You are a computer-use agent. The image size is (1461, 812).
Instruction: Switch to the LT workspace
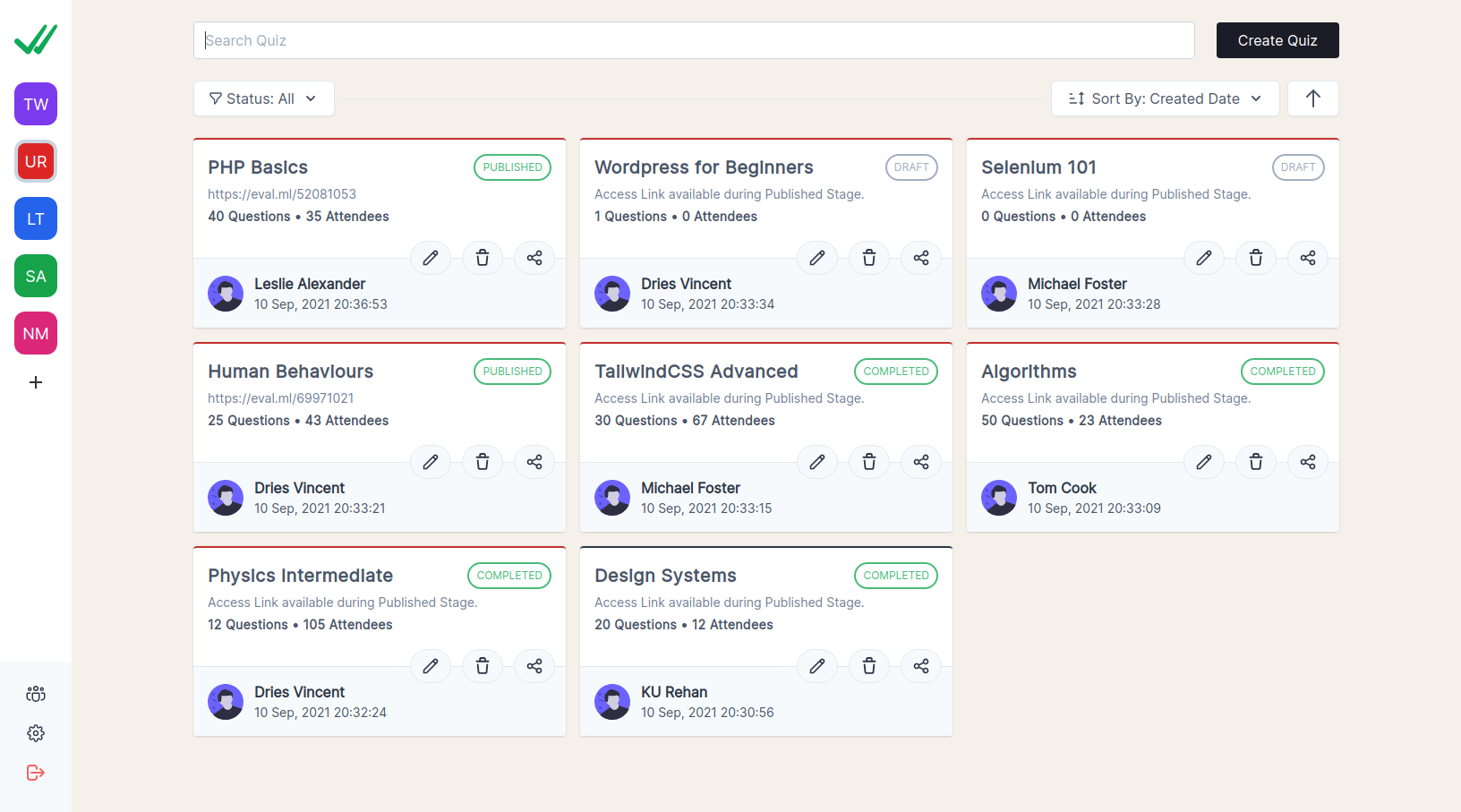pos(35,218)
